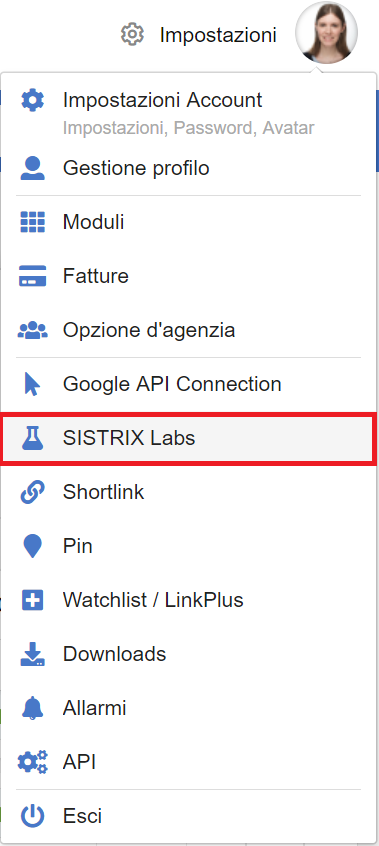The width and height of the screenshot is (379, 846).
Task: Open Watchlist / LinkPlus
Action: point(188,600)
